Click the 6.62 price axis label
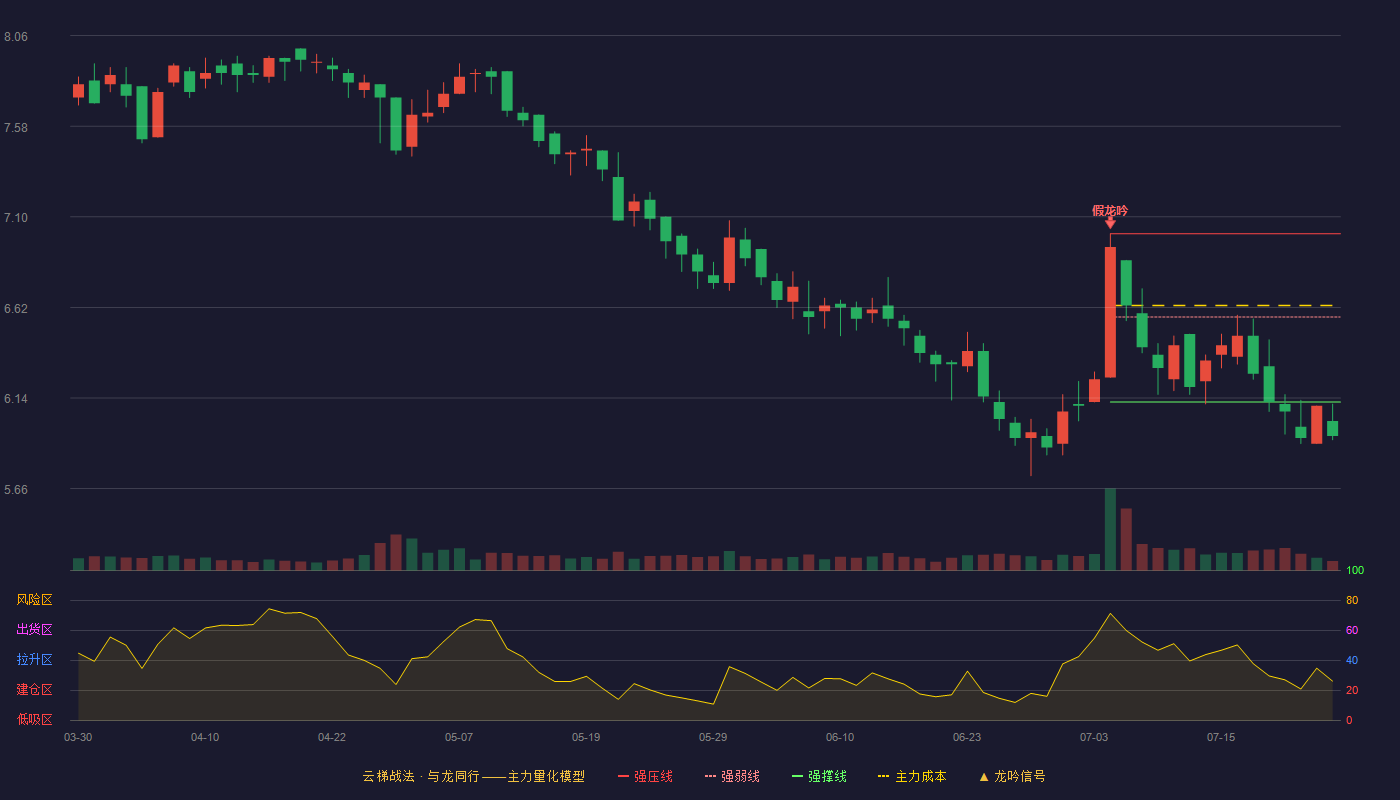 click(x=16, y=309)
